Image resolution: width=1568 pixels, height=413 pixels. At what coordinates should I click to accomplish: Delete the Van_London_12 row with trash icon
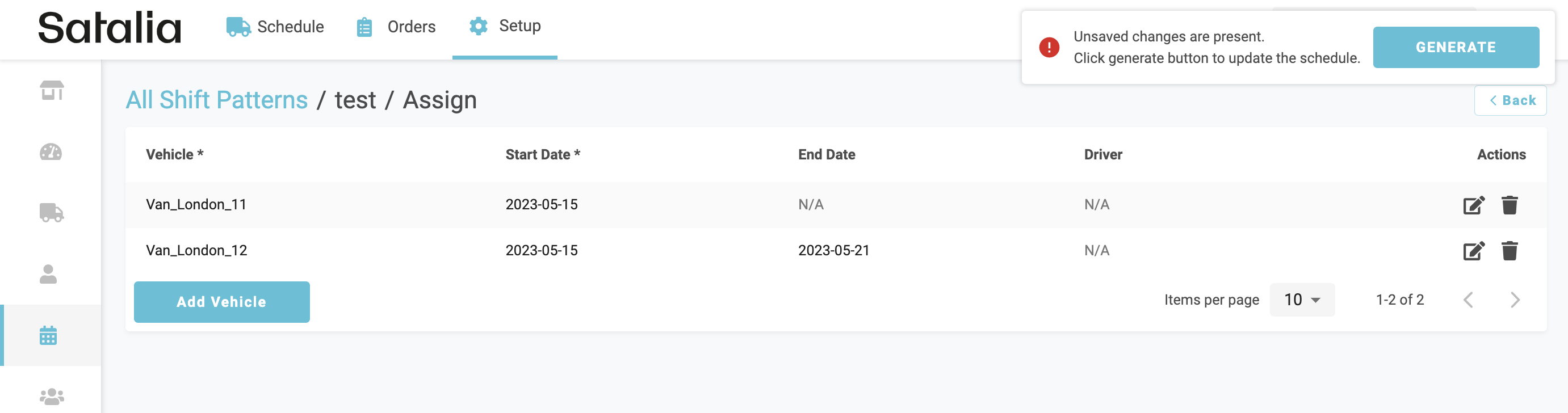[1510, 251]
